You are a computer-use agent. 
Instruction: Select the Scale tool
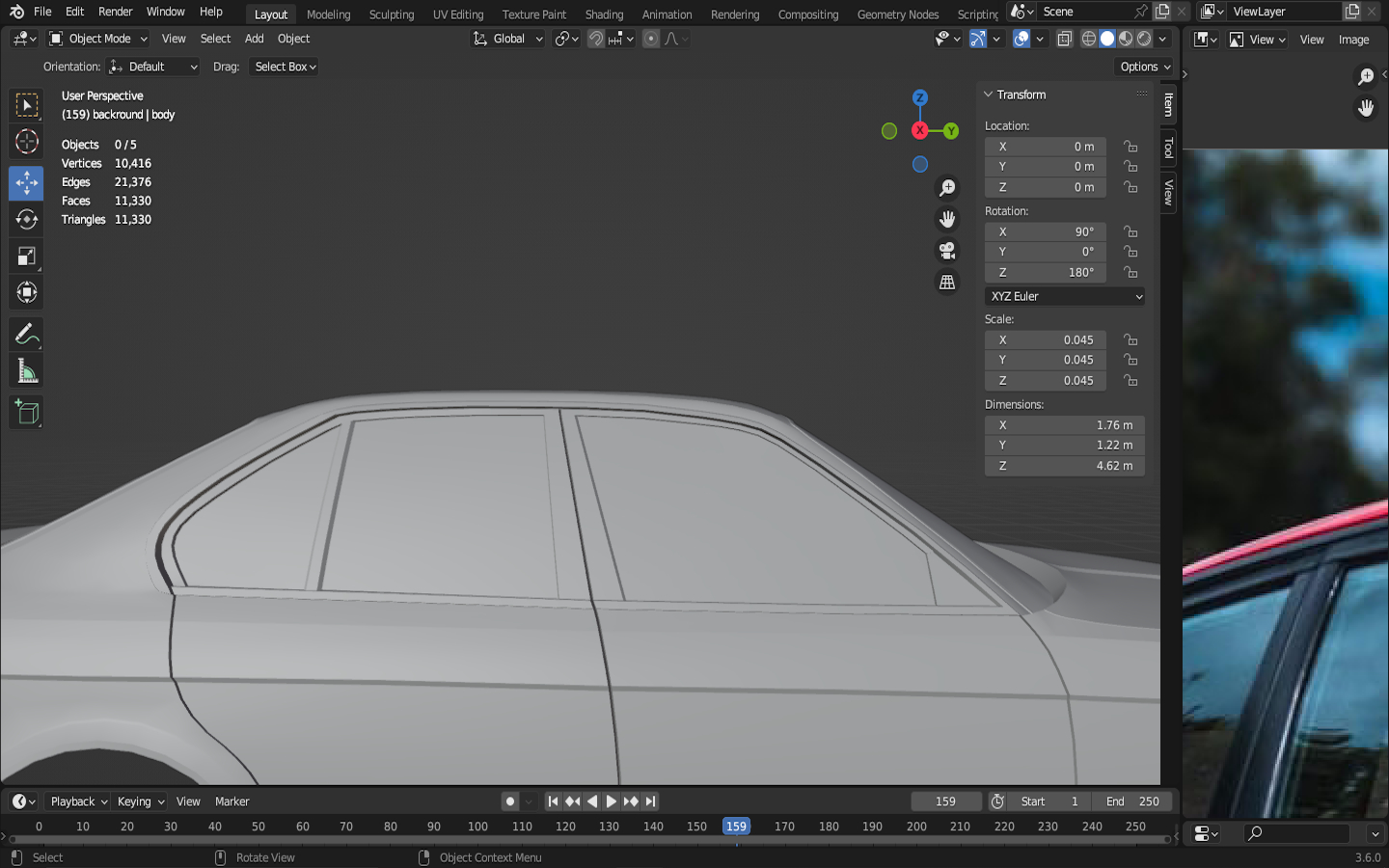coord(26,257)
